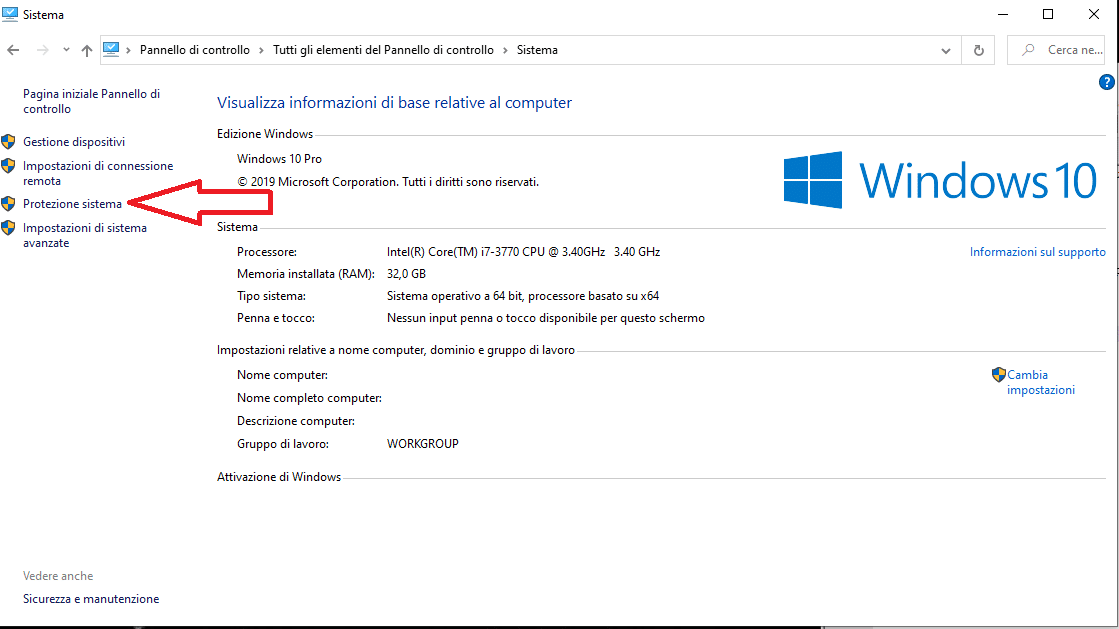This screenshot has height=629, width=1119.
Task: Click the heading 'Visualizza informazioni di base relative al computer'
Action: tap(395, 103)
